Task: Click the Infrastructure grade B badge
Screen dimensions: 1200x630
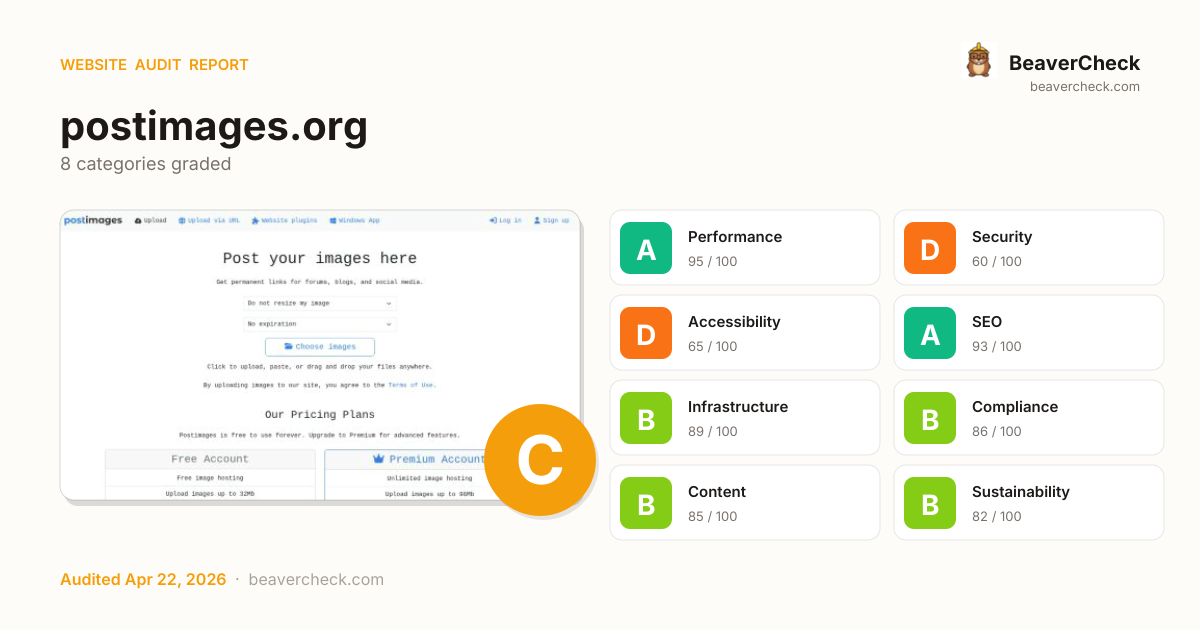Action: pos(646,418)
